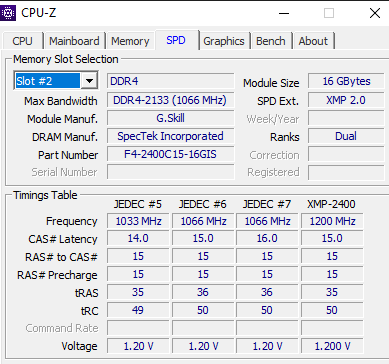The image size is (389, 364).
Task: Go to the Graphics tab
Action: (224, 41)
